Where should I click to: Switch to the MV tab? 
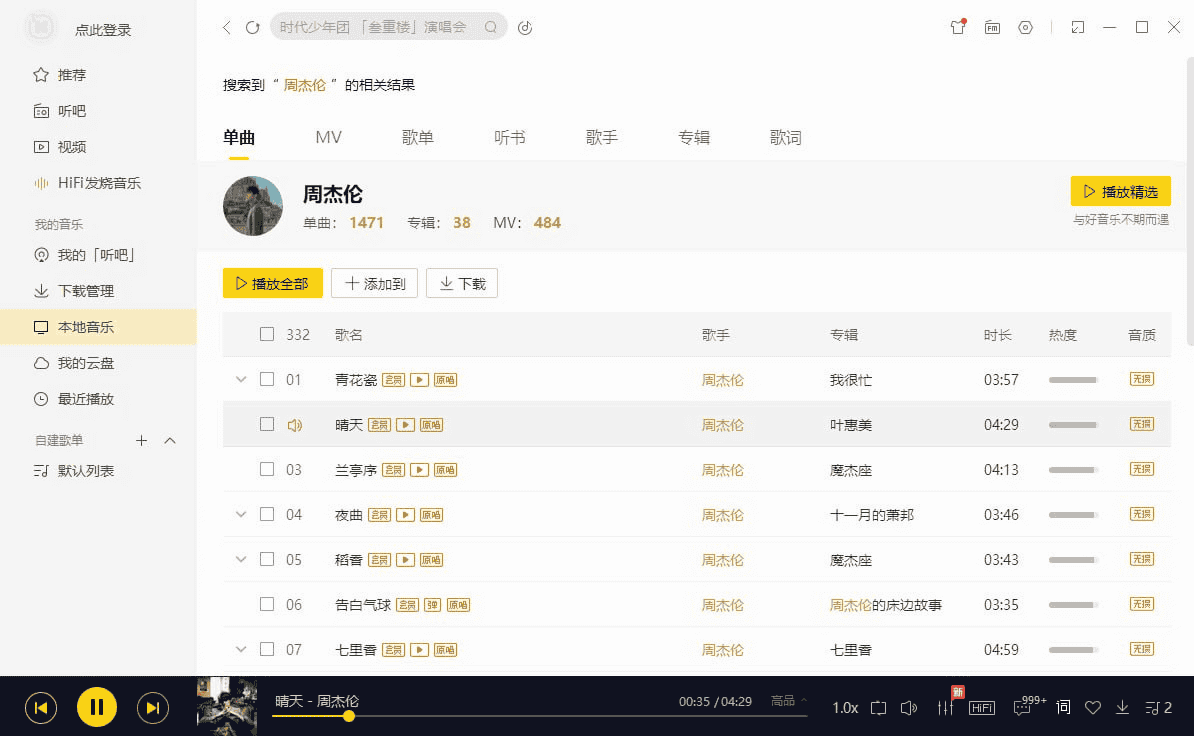328,137
